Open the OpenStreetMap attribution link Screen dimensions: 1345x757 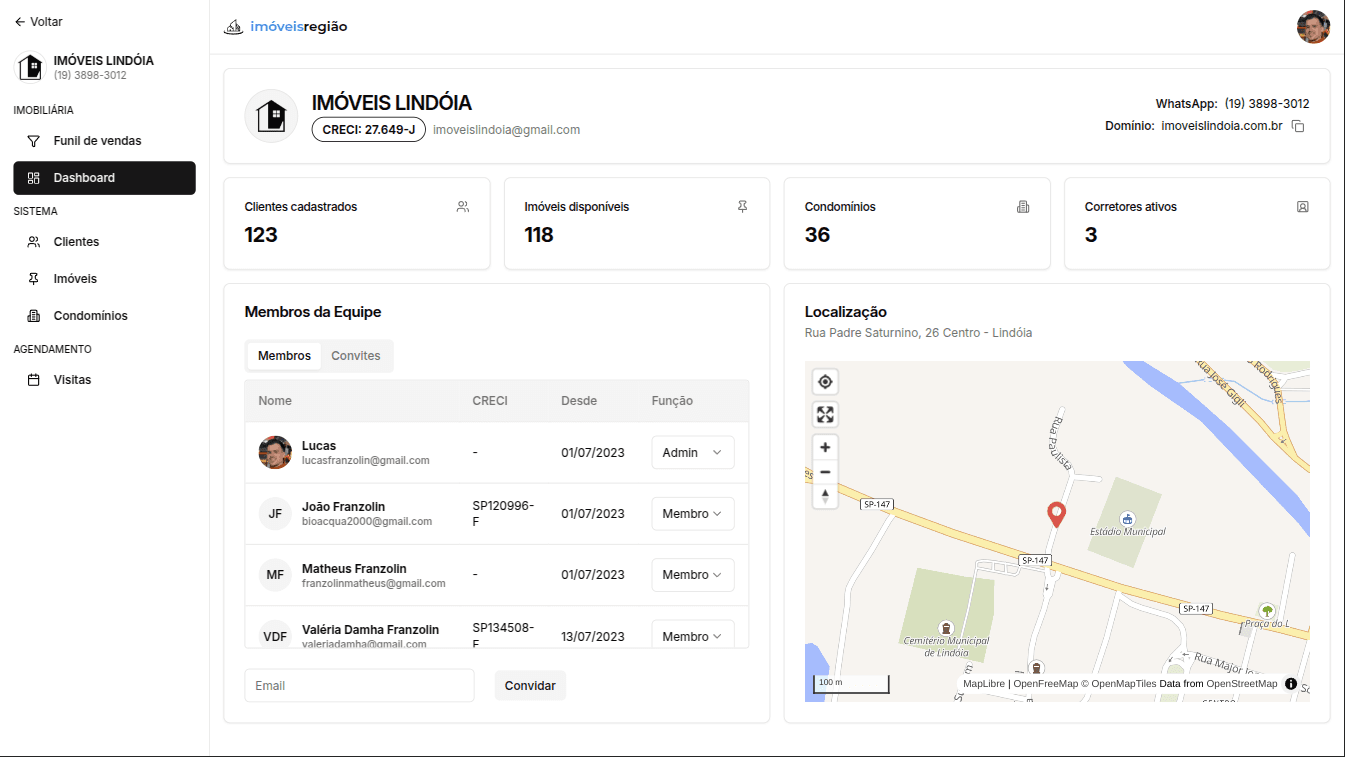pyautogui.click(x=1242, y=684)
